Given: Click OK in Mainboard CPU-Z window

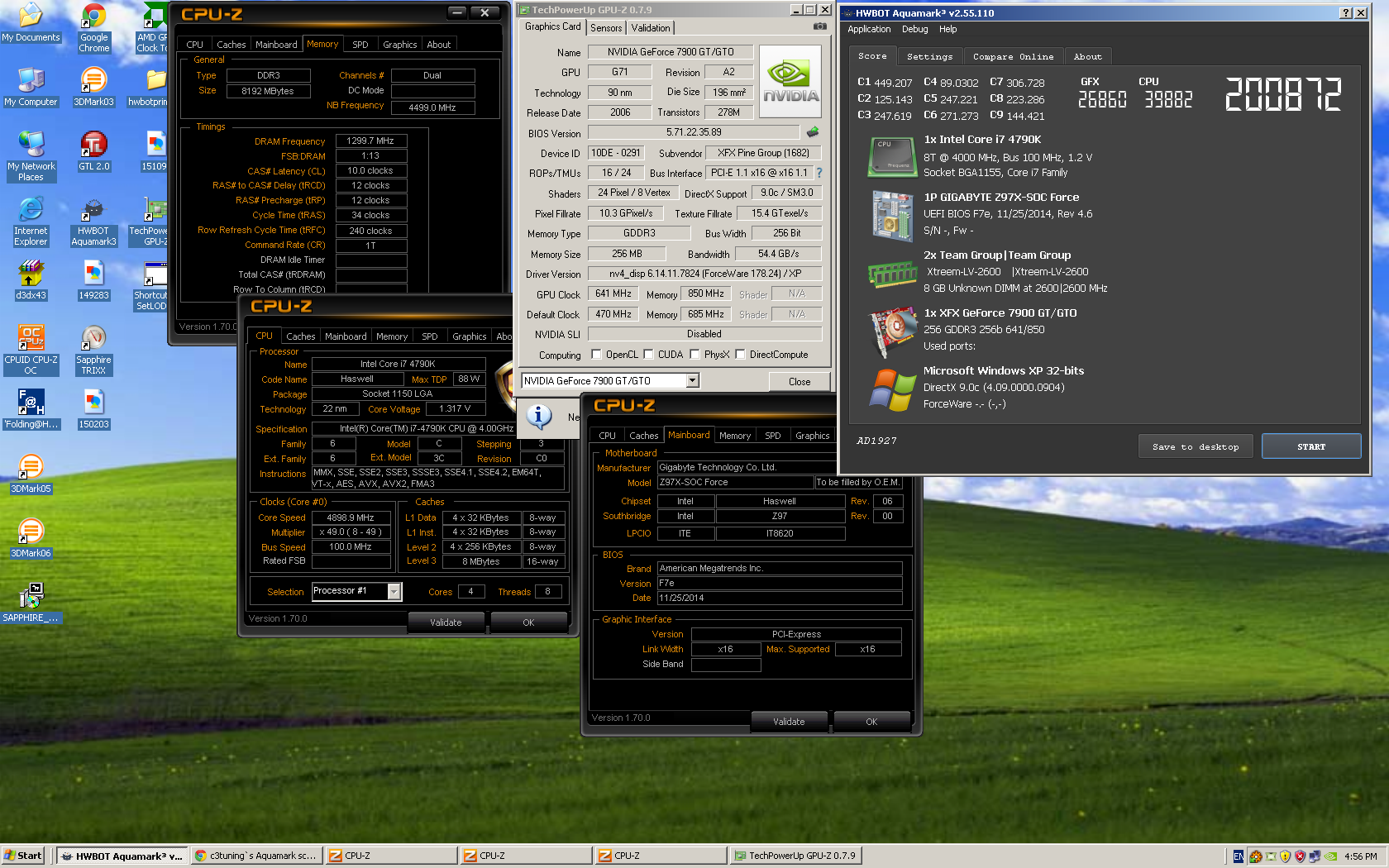Looking at the screenshot, I should click(x=871, y=722).
